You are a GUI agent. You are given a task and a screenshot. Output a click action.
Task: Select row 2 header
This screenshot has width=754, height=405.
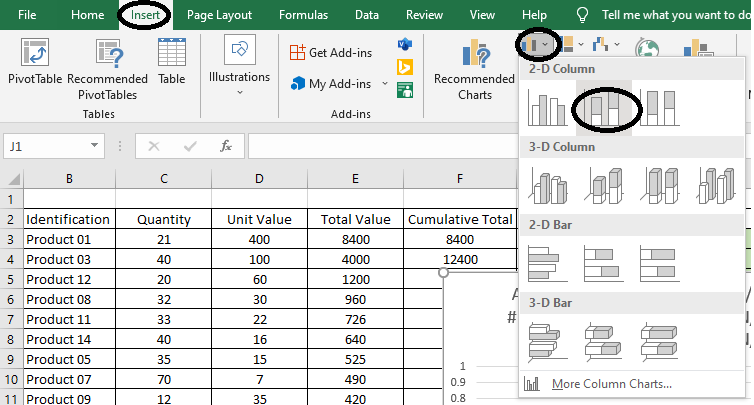pos(12,219)
